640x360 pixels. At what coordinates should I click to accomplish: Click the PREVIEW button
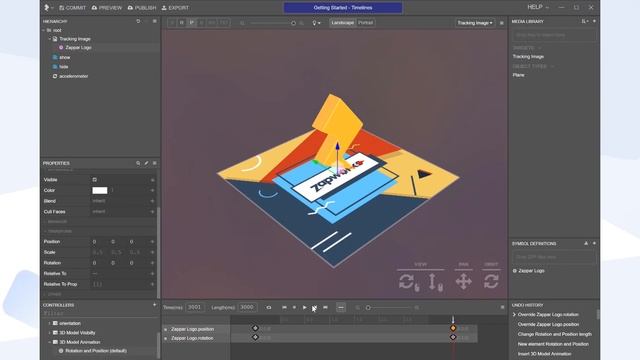tap(107, 8)
